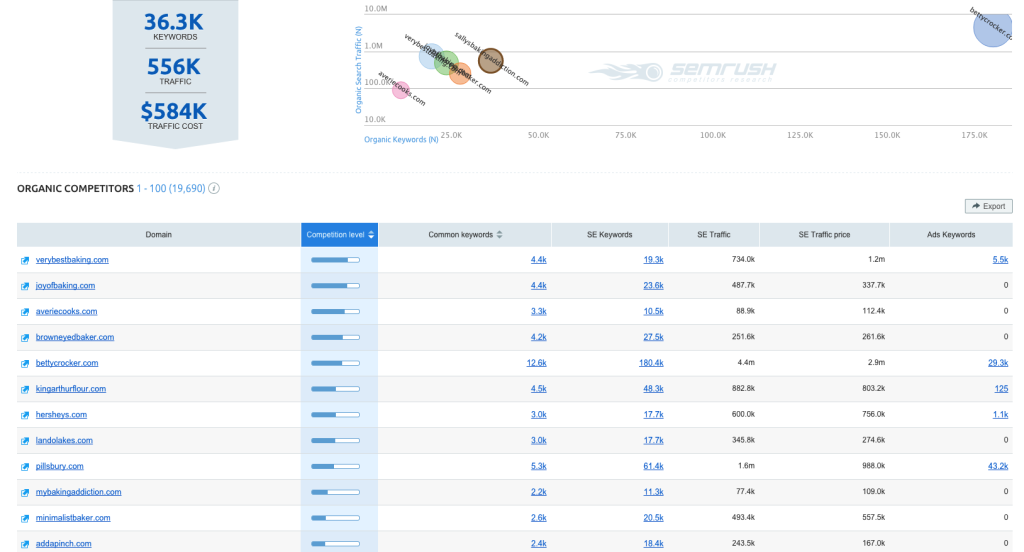Open the joyofbaking.com domain link
Screen dimensions: 1024x552
tap(65, 285)
